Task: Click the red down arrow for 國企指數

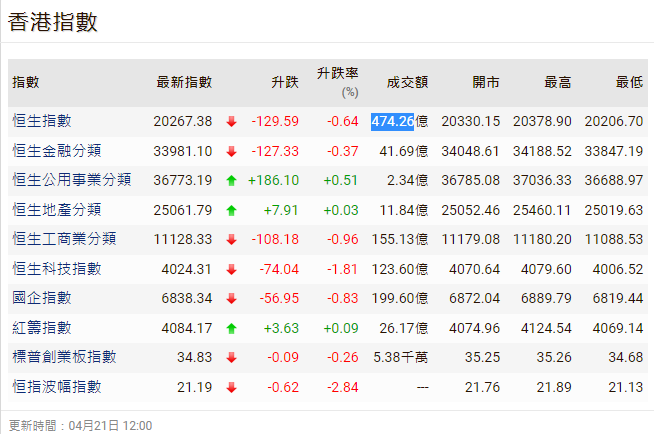Action: [231, 299]
